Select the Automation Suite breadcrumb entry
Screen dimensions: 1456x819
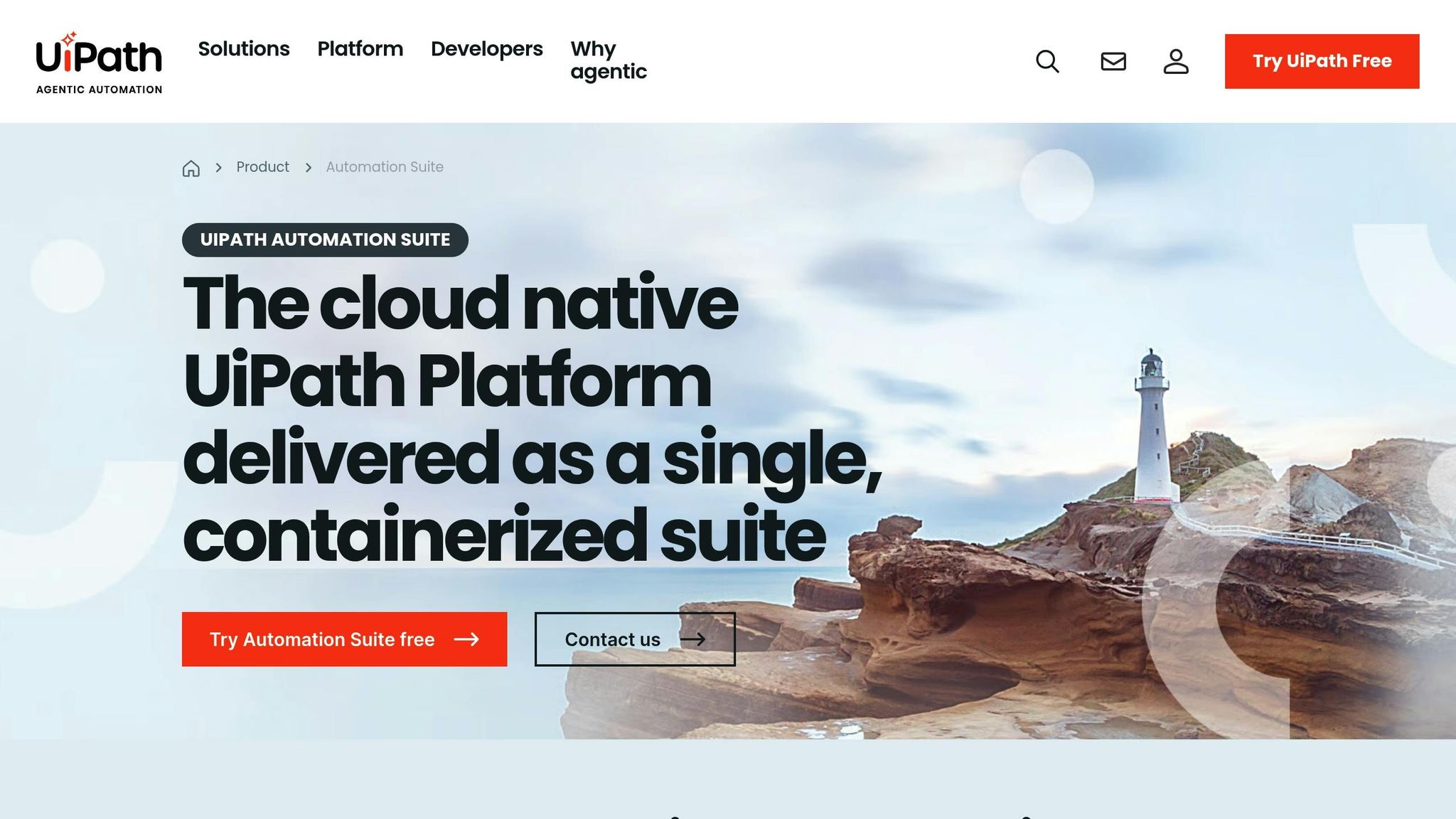[384, 167]
